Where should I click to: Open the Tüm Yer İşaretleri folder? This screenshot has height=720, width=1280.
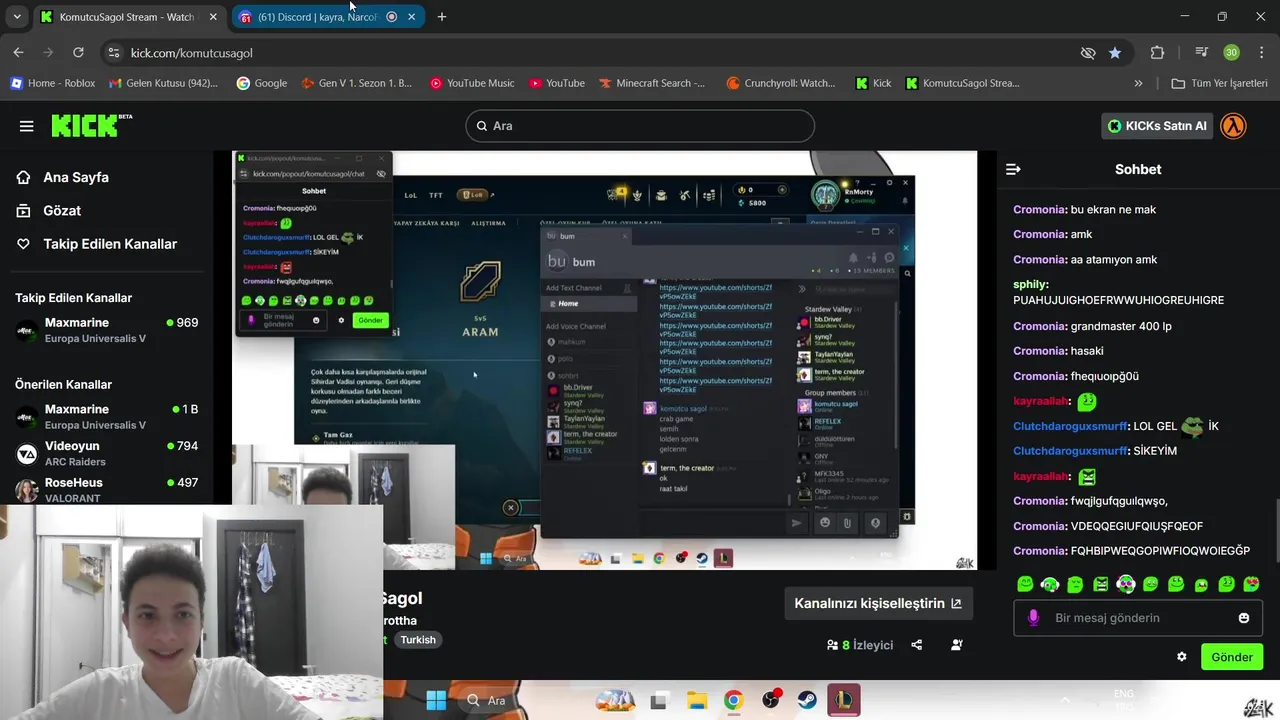tap(1220, 83)
